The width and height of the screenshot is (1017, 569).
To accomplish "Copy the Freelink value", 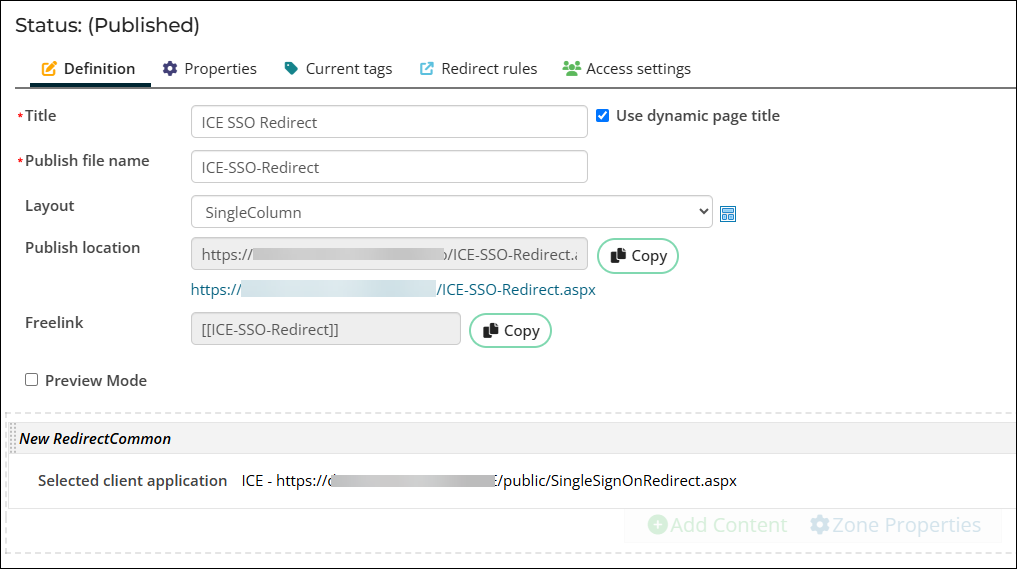I will click(510, 331).
